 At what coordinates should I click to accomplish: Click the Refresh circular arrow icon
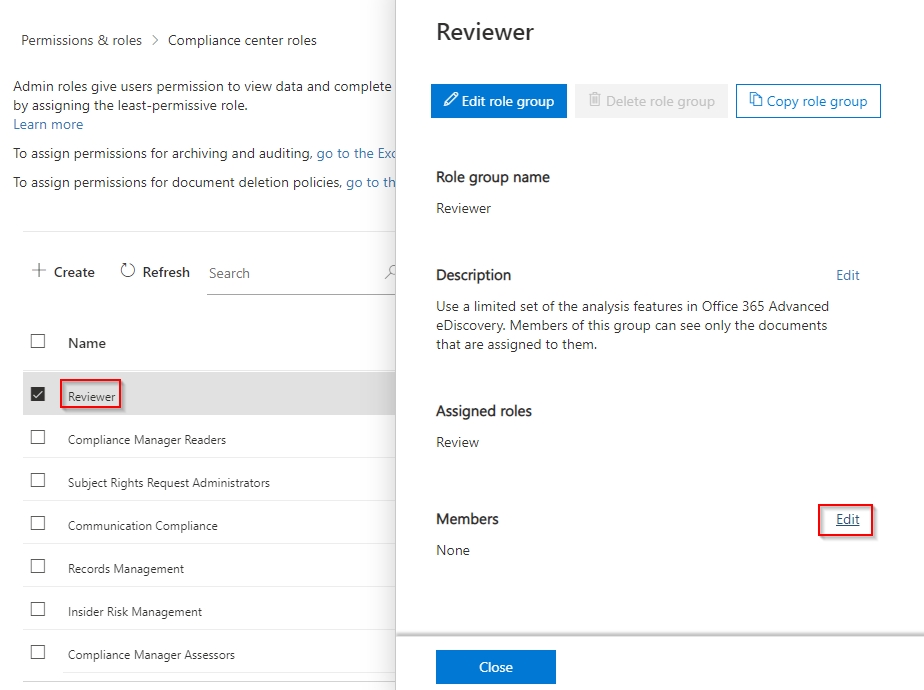coord(128,271)
